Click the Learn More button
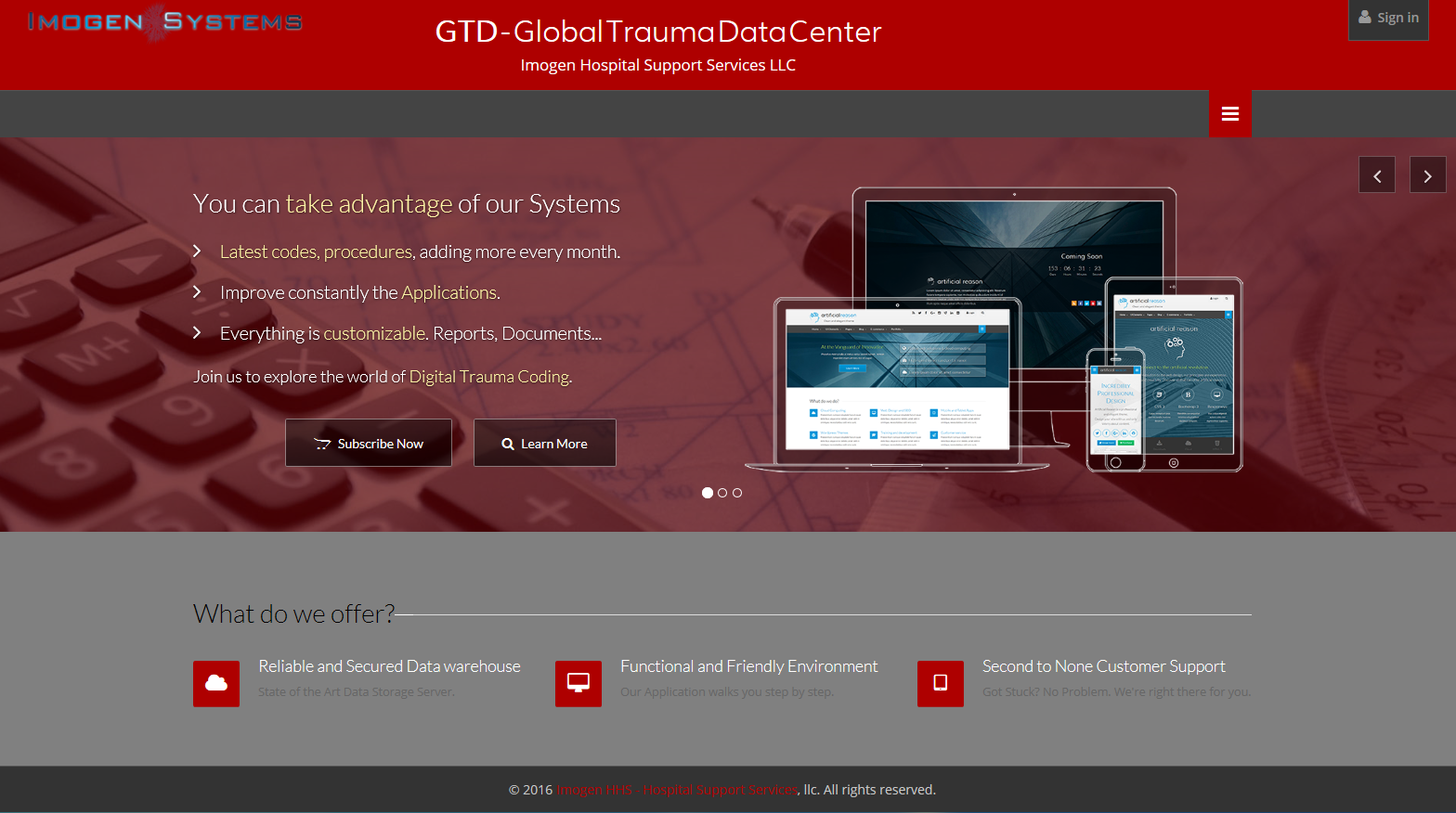Screen dimensions: 1456x813 545,444
